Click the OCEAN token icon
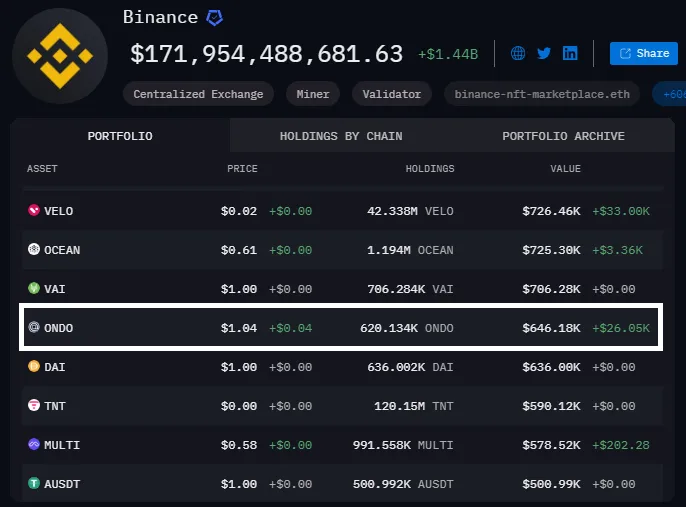The height and width of the screenshot is (507, 686). (x=34, y=249)
